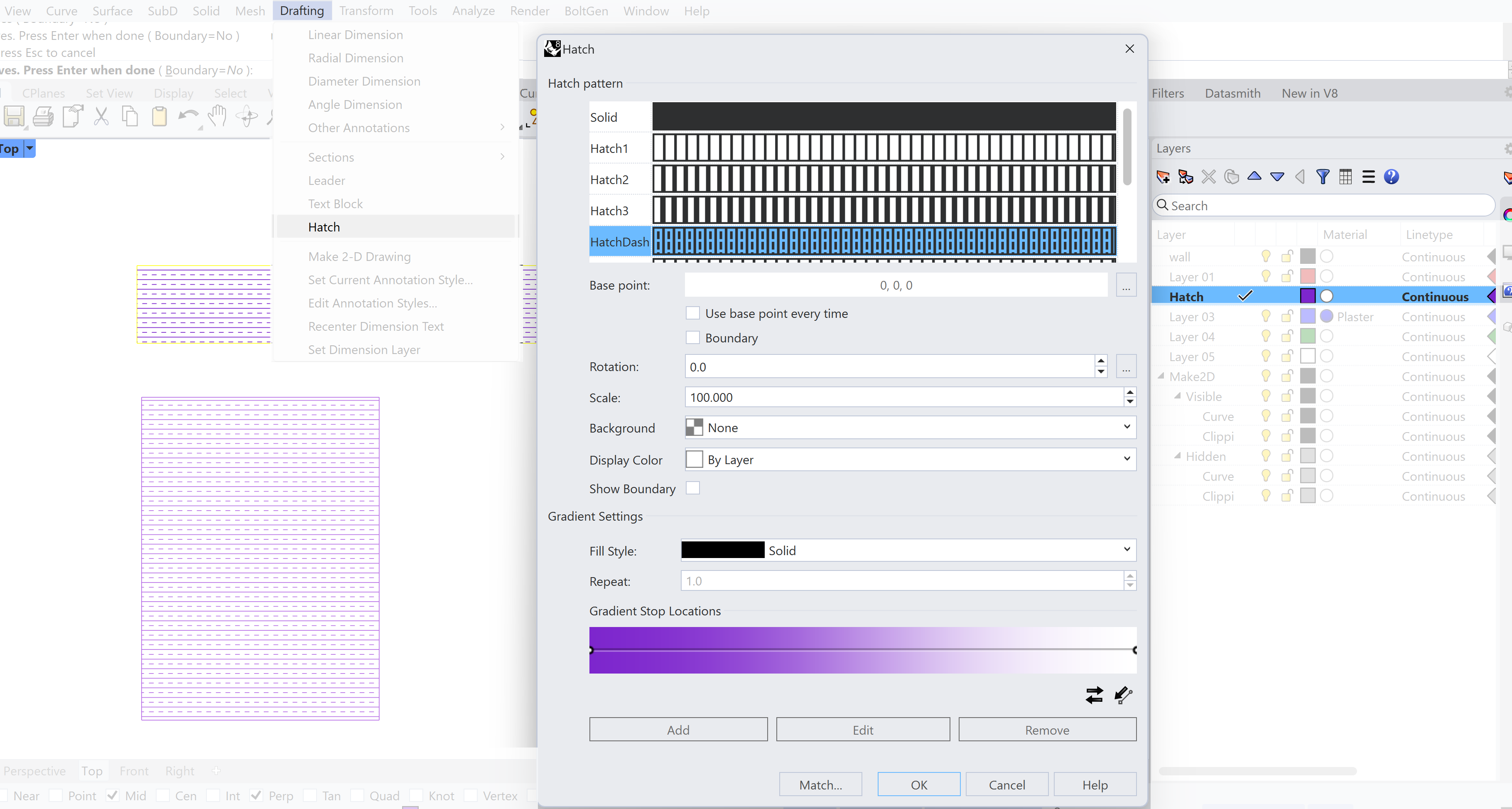Viewport: 1512px width, 809px height.
Task: Toggle the Show Boundary checkbox
Action: [x=692, y=489]
